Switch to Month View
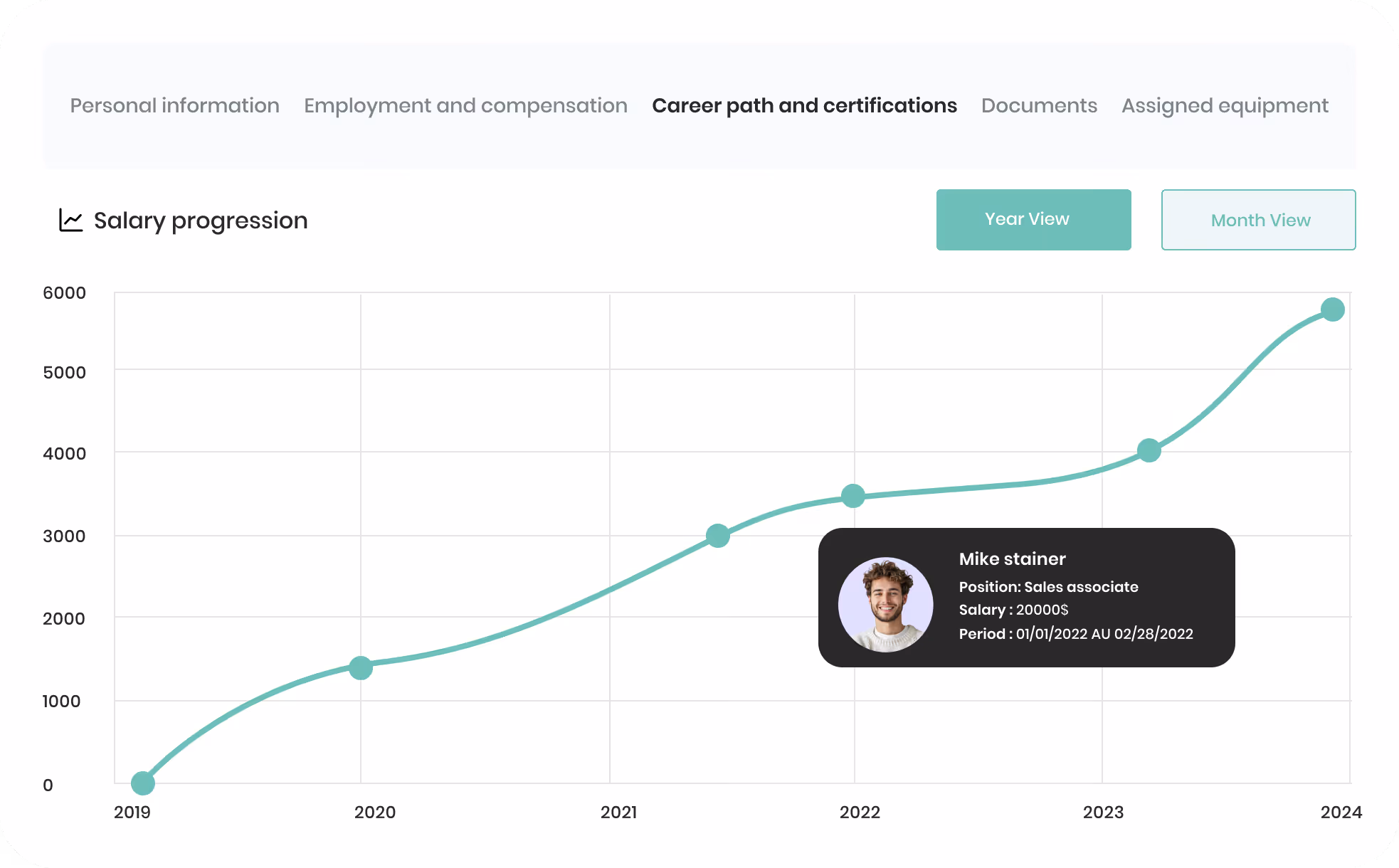The image size is (1399, 868). pyautogui.click(x=1258, y=219)
